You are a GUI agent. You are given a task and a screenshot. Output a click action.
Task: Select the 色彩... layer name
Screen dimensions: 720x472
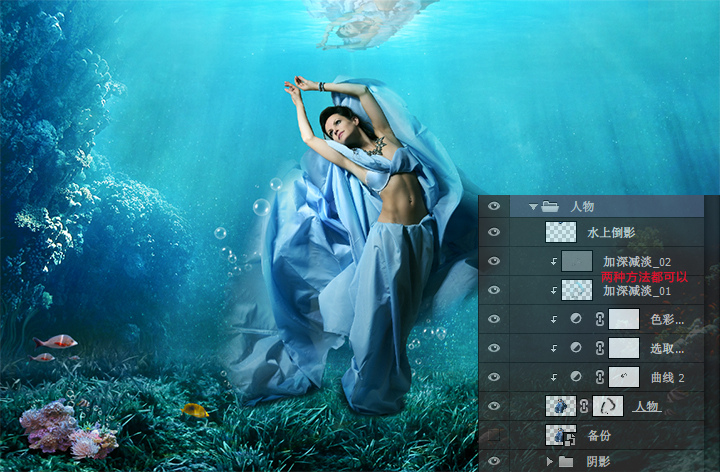pos(667,320)
